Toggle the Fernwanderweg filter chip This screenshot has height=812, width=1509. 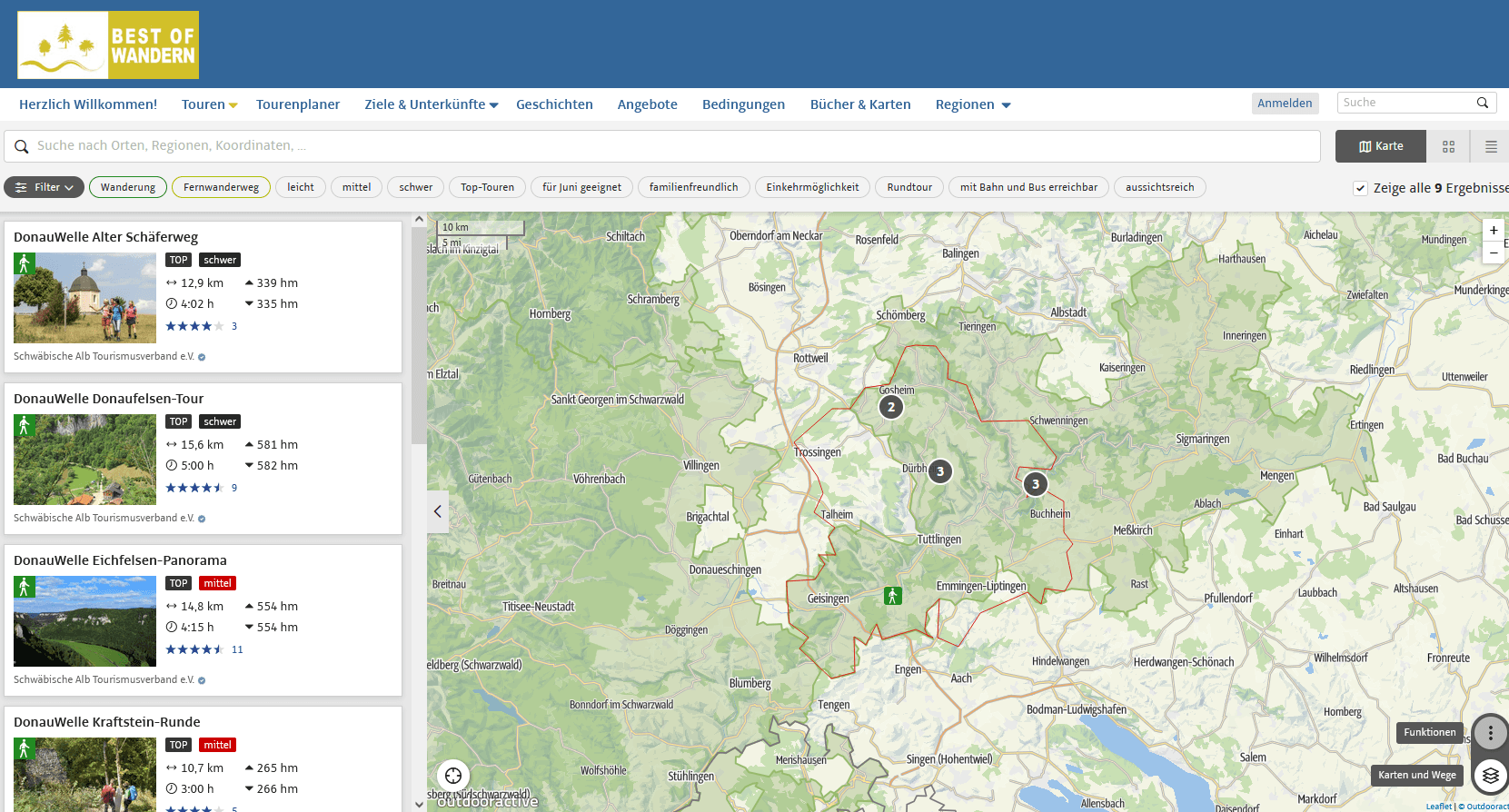click(x=221, y=187)
